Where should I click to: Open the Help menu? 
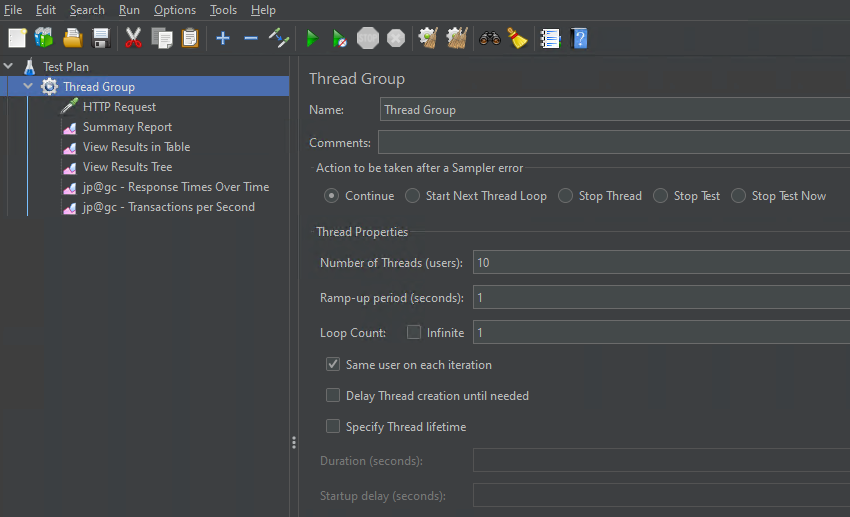(263, 10)
